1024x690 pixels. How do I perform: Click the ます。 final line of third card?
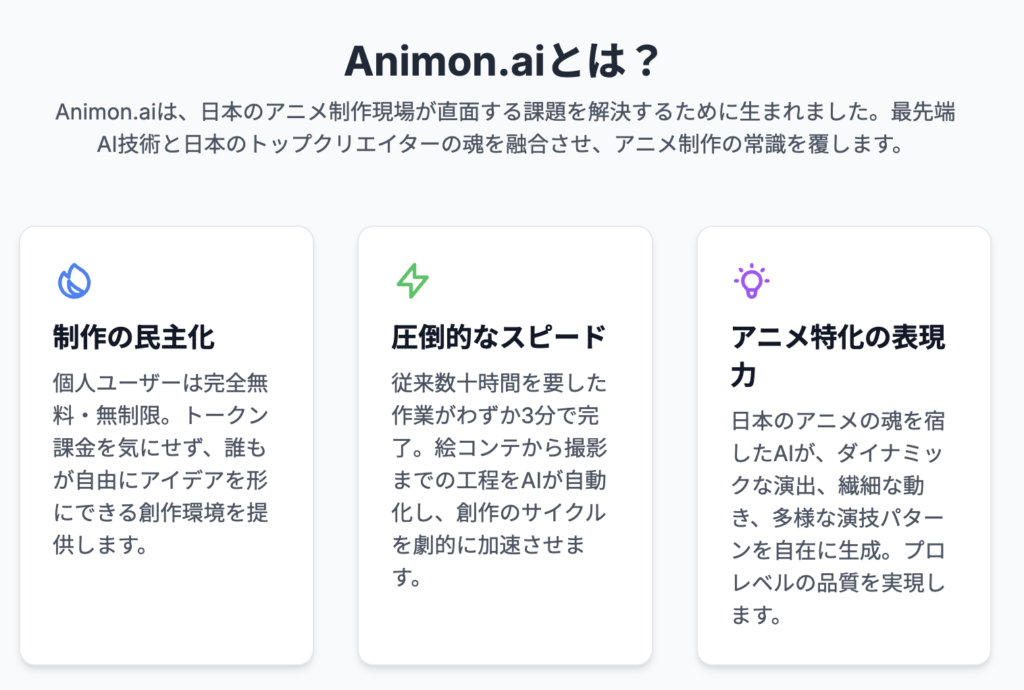(756, 616)
